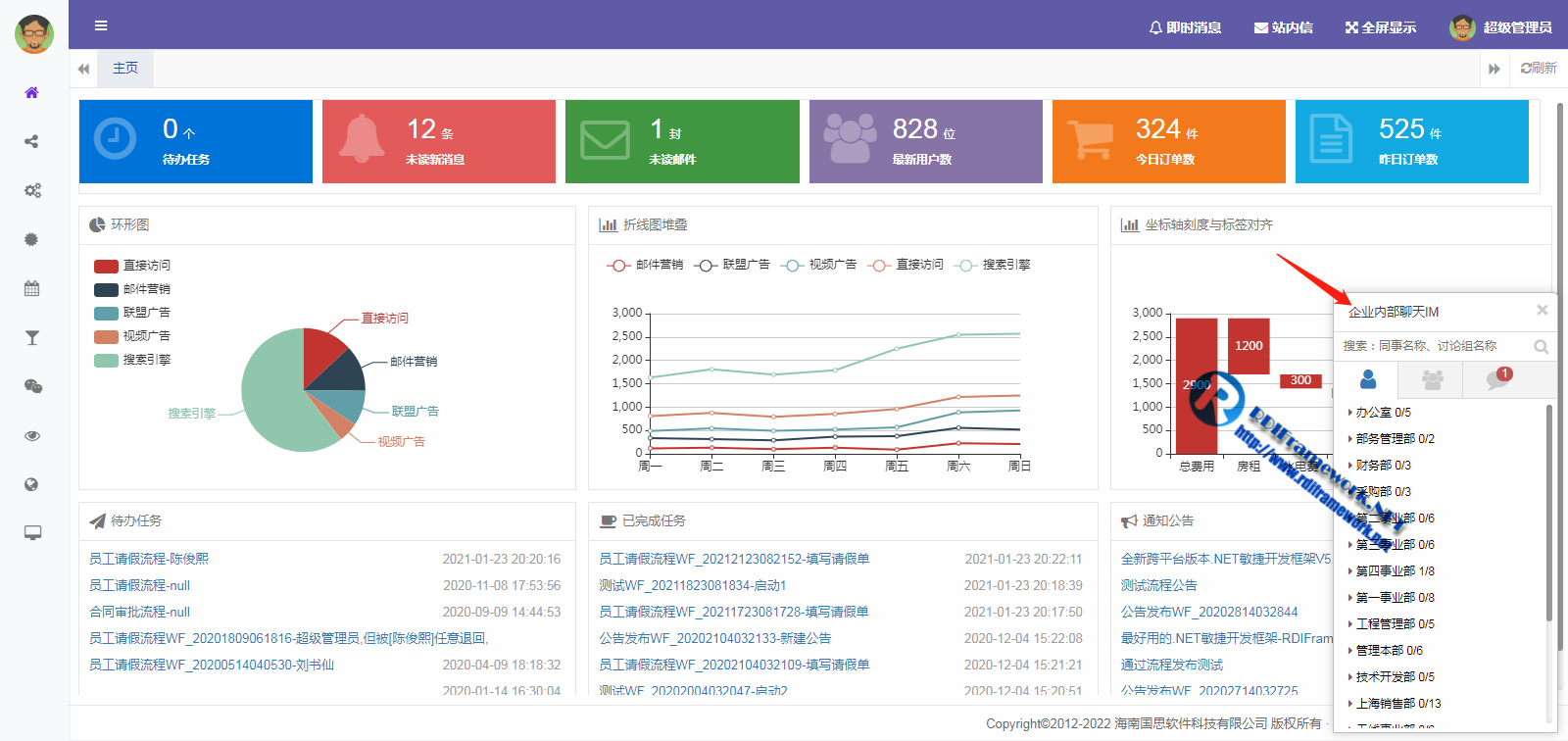The width and height of the screenshot is (1568, 741).
Task: Switch to the contacts tab in the IM panel
Action: (x=1368, y=379)
